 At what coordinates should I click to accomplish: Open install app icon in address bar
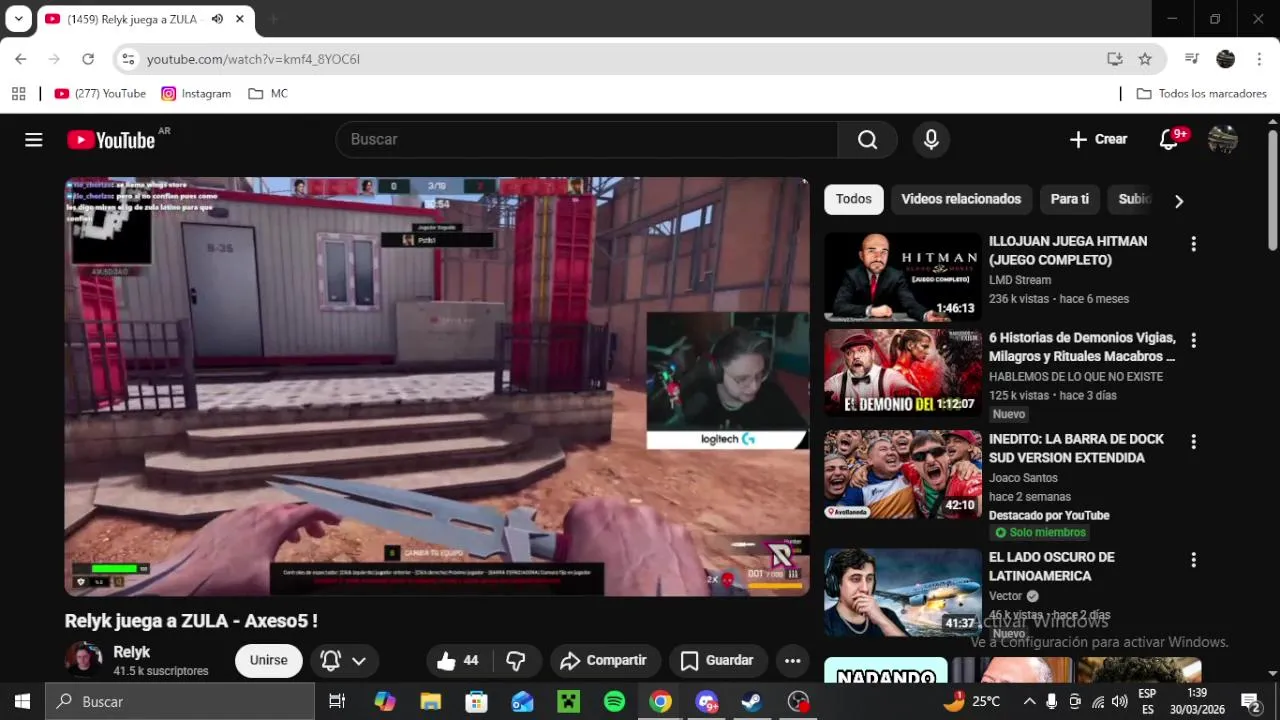pos(1115,59)
